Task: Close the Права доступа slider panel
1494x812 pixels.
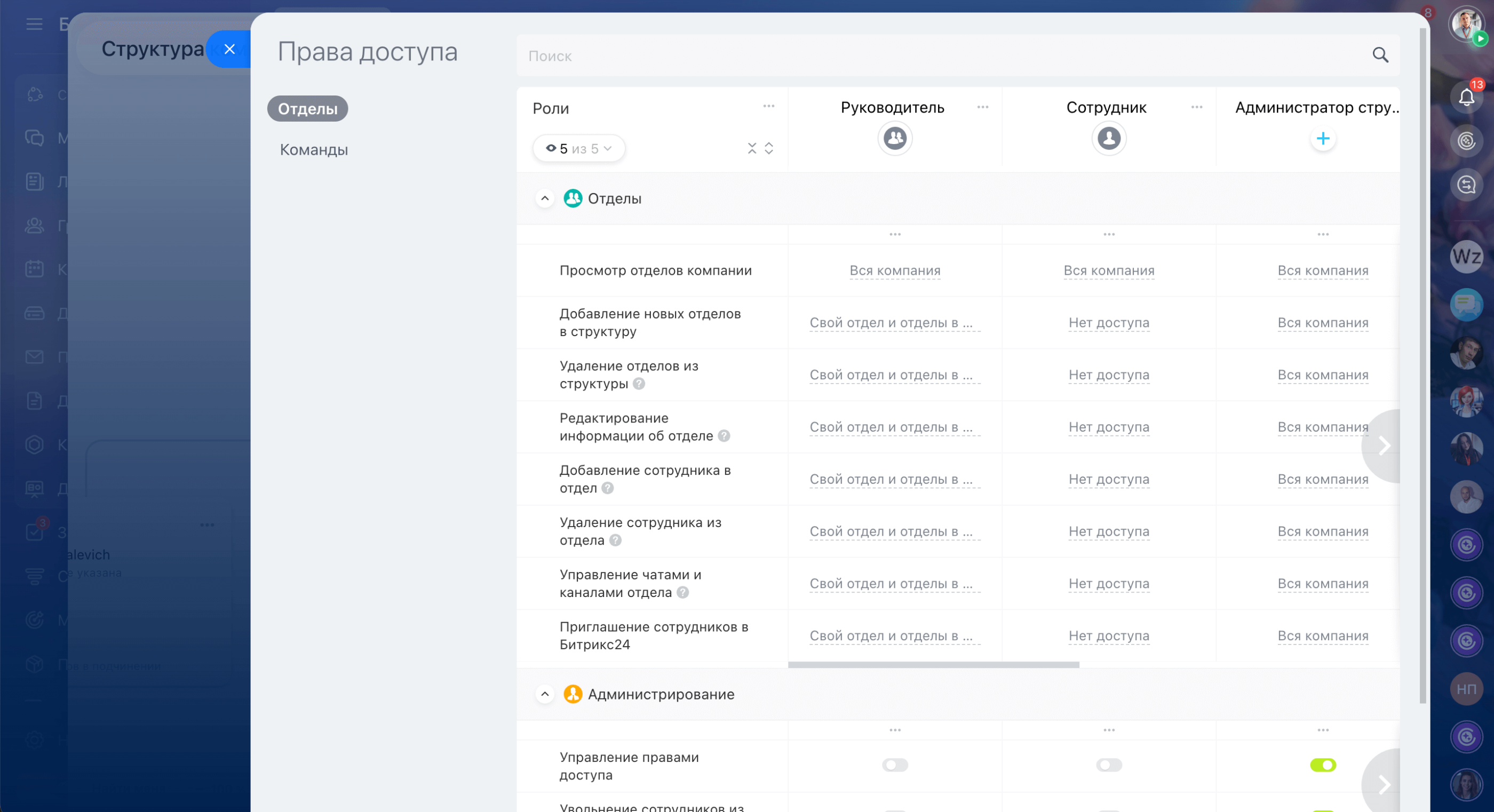Action: point(229,49)
